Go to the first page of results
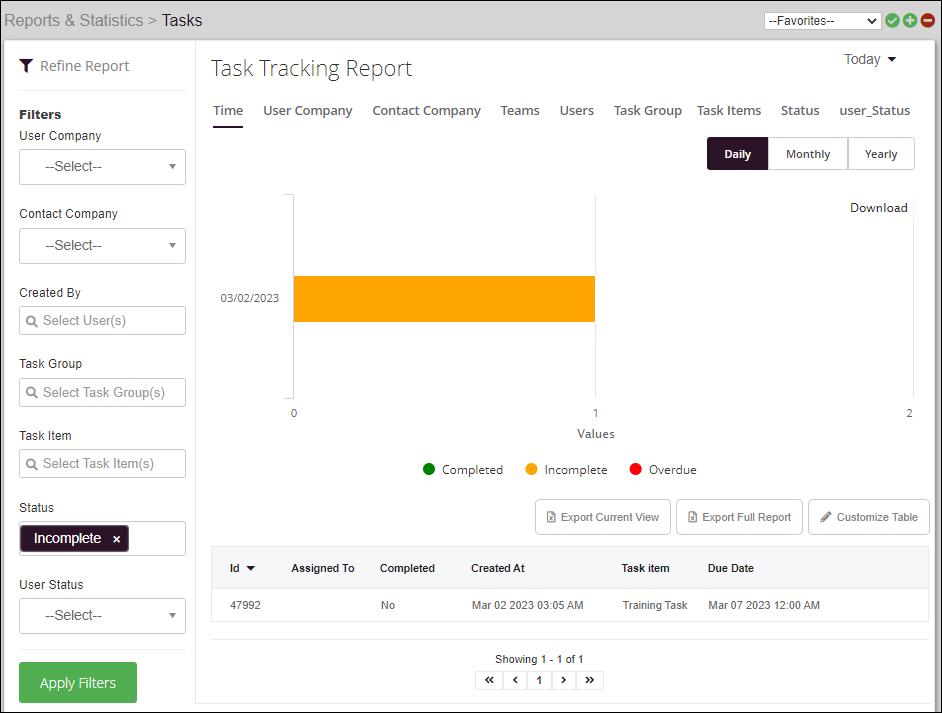Viewport: 942px width, 713px height. tap(489, 680)
